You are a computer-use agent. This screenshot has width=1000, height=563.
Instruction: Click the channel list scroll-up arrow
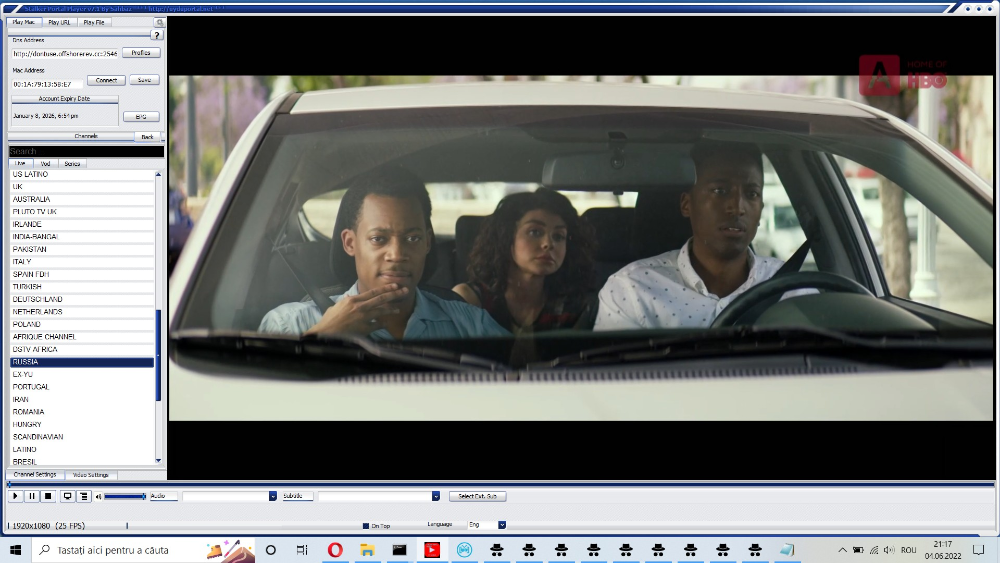pyautogui.click(x=158, y=174)
